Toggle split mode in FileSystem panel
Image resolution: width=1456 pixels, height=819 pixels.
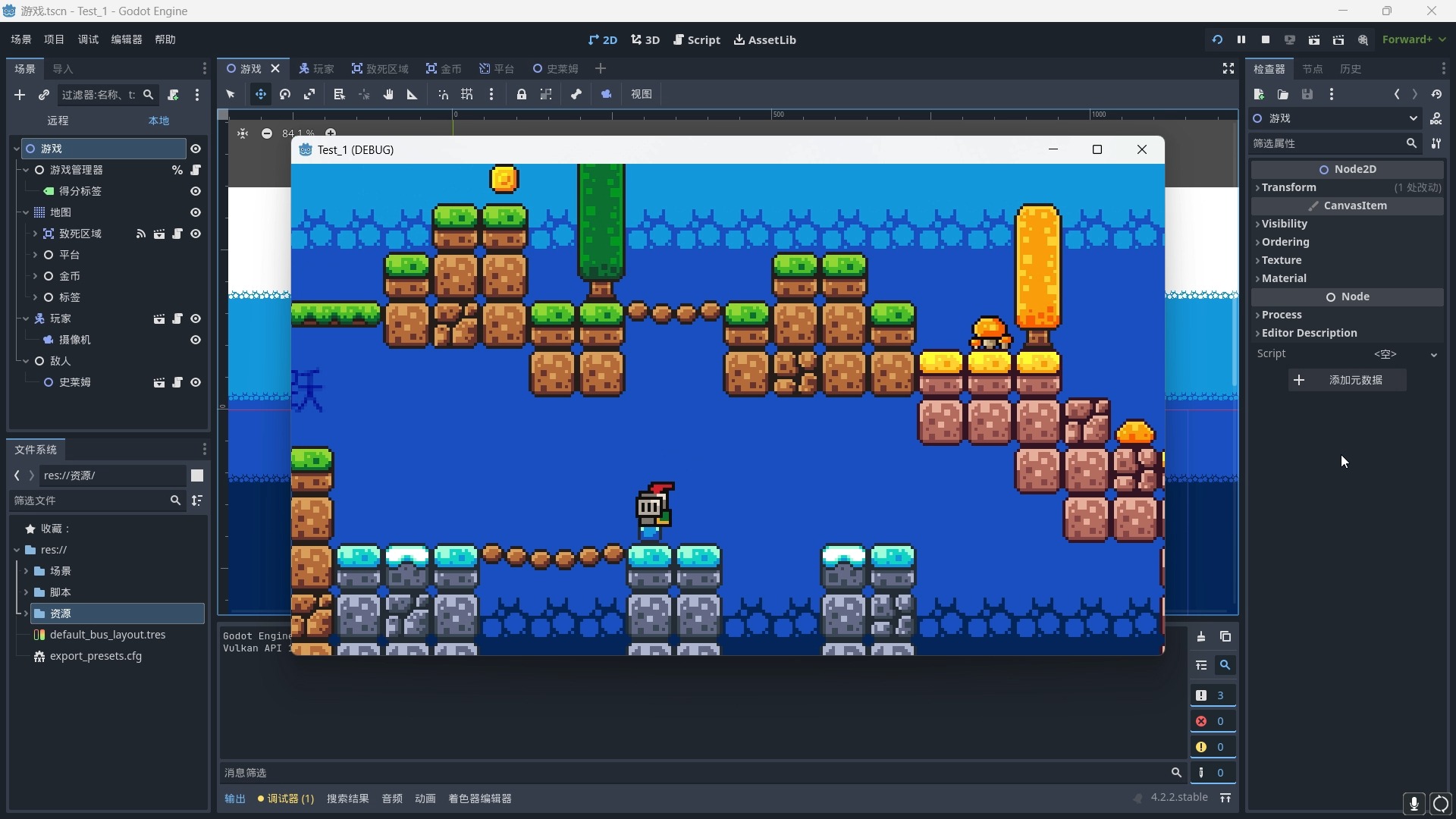pos(197,475)
